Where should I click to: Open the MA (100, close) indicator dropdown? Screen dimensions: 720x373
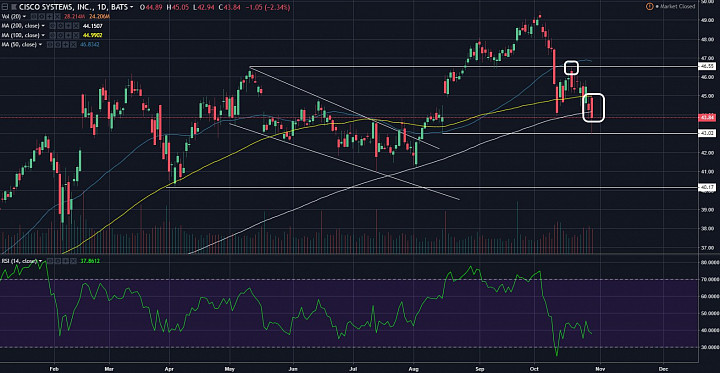pyautogui.click(x=43, y=35)
